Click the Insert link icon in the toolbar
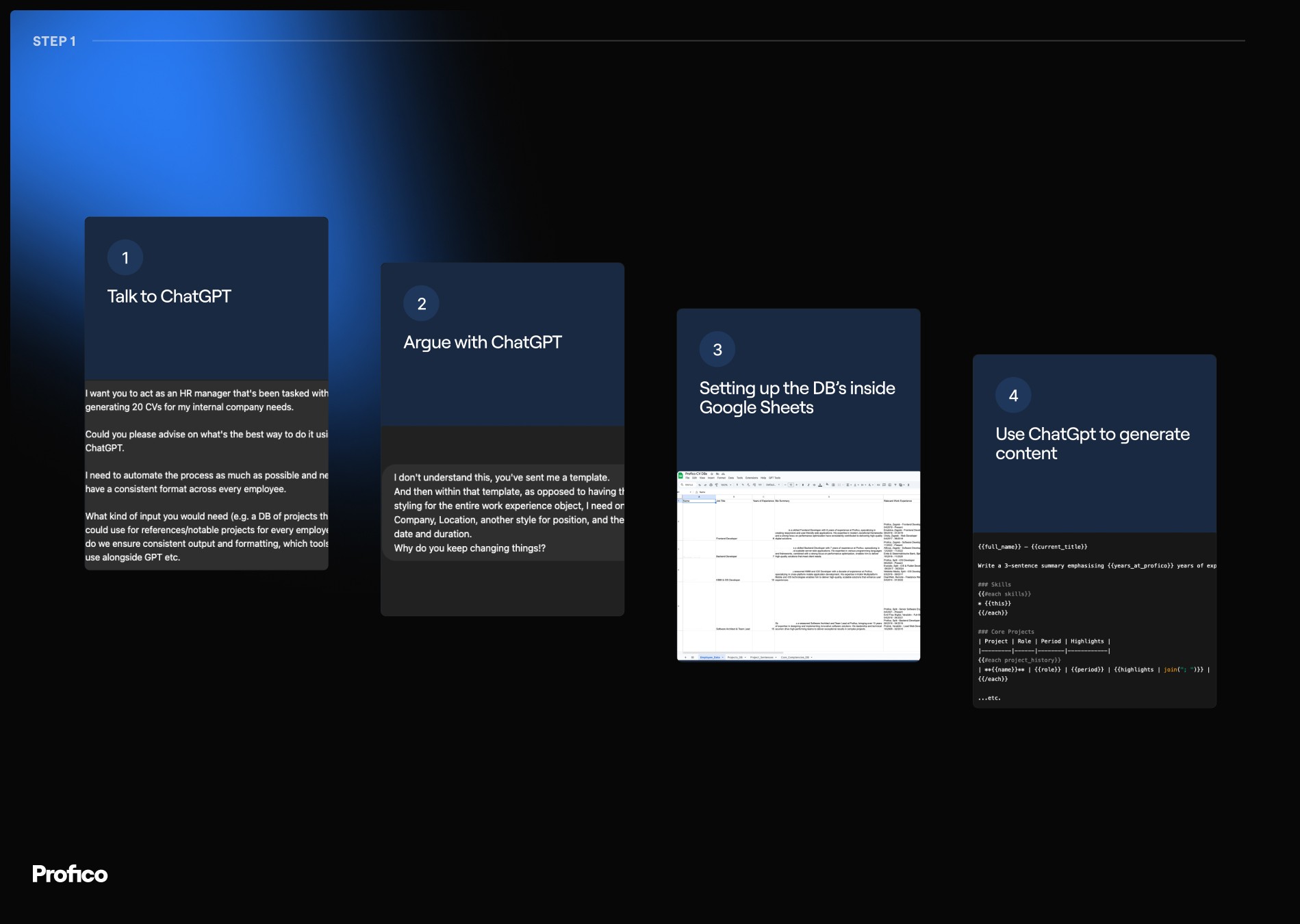 (x=878, y=485)
